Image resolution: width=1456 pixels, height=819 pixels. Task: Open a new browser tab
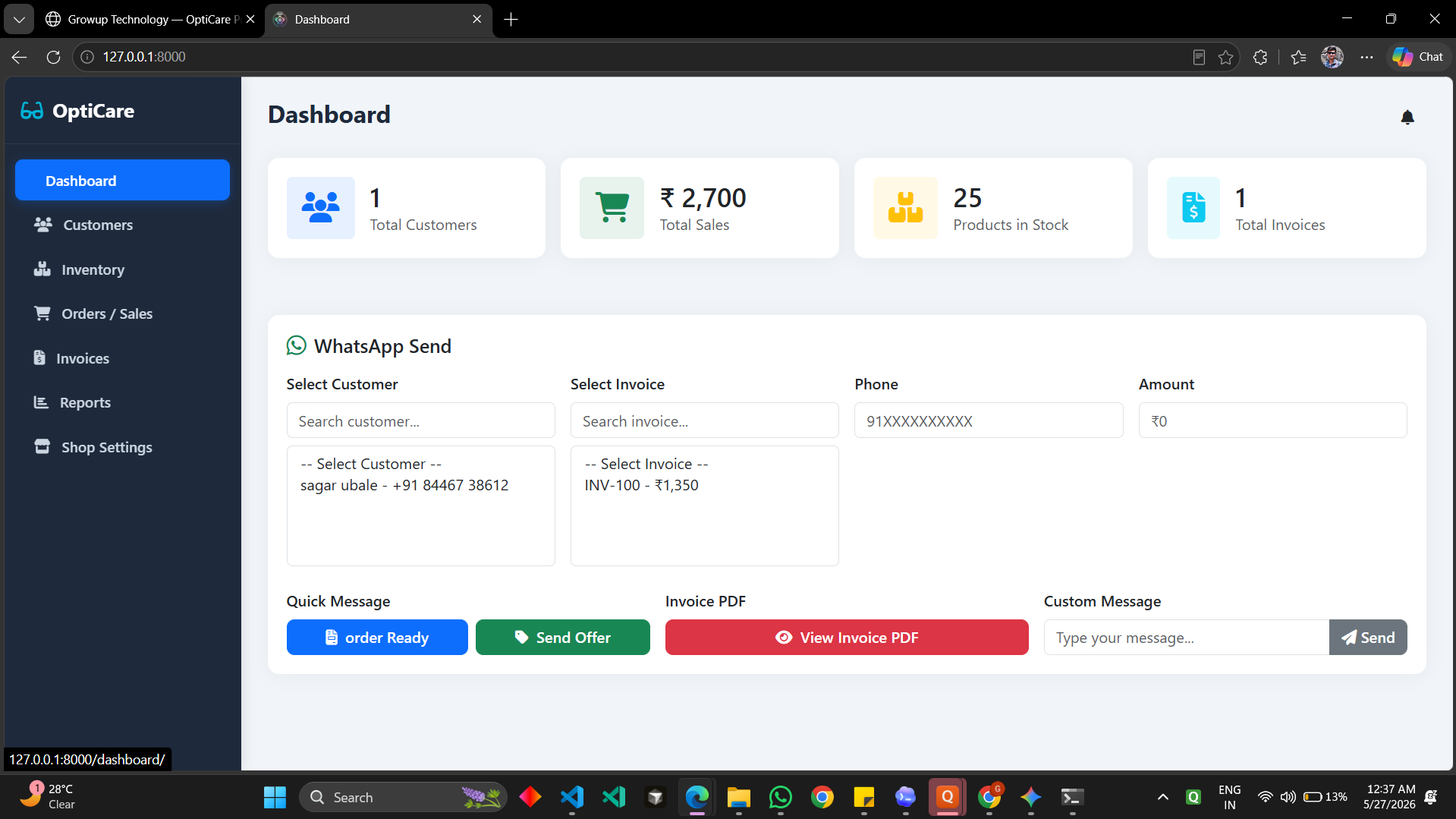point(511,20)
